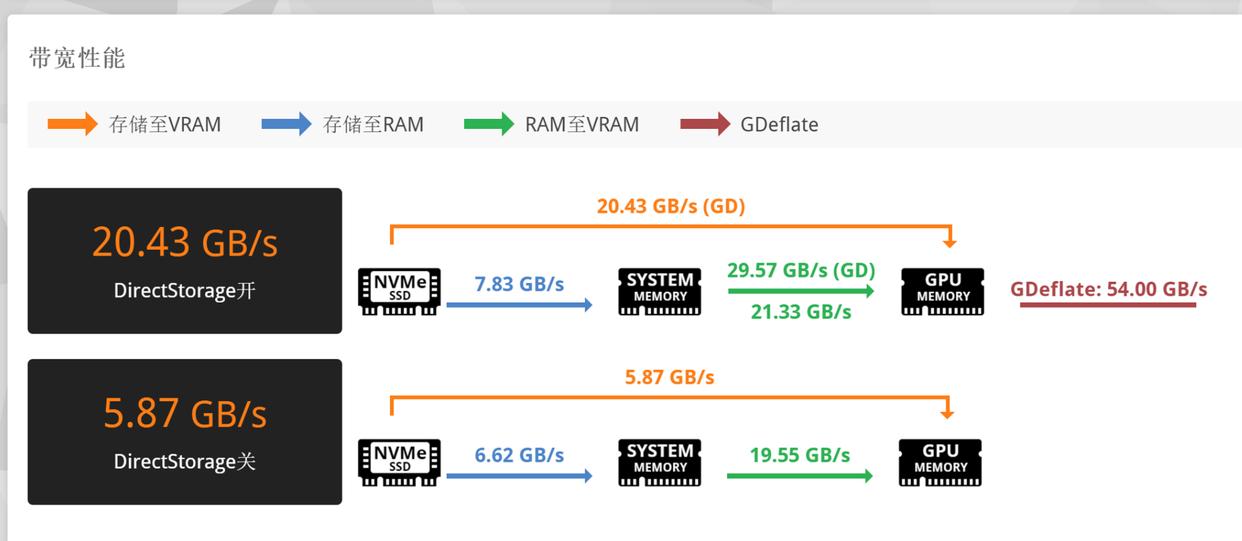Click the dark red GDeflate legend arrow
This screenshot has height=541, width=1242.
[705, 125]
